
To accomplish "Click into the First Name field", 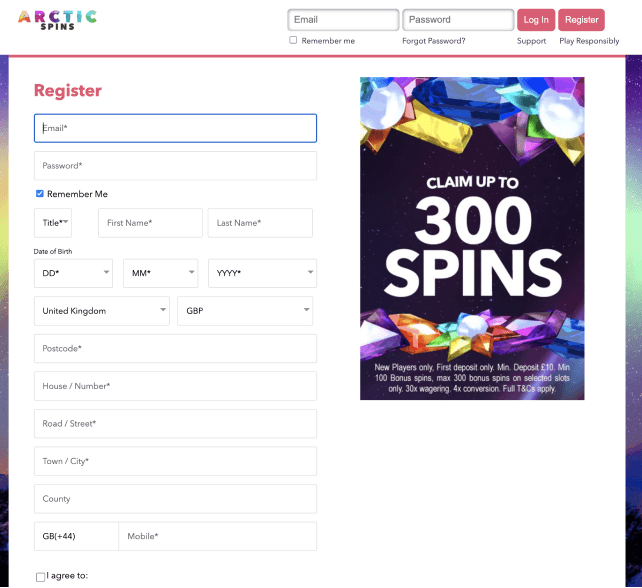I will (150, 223).
